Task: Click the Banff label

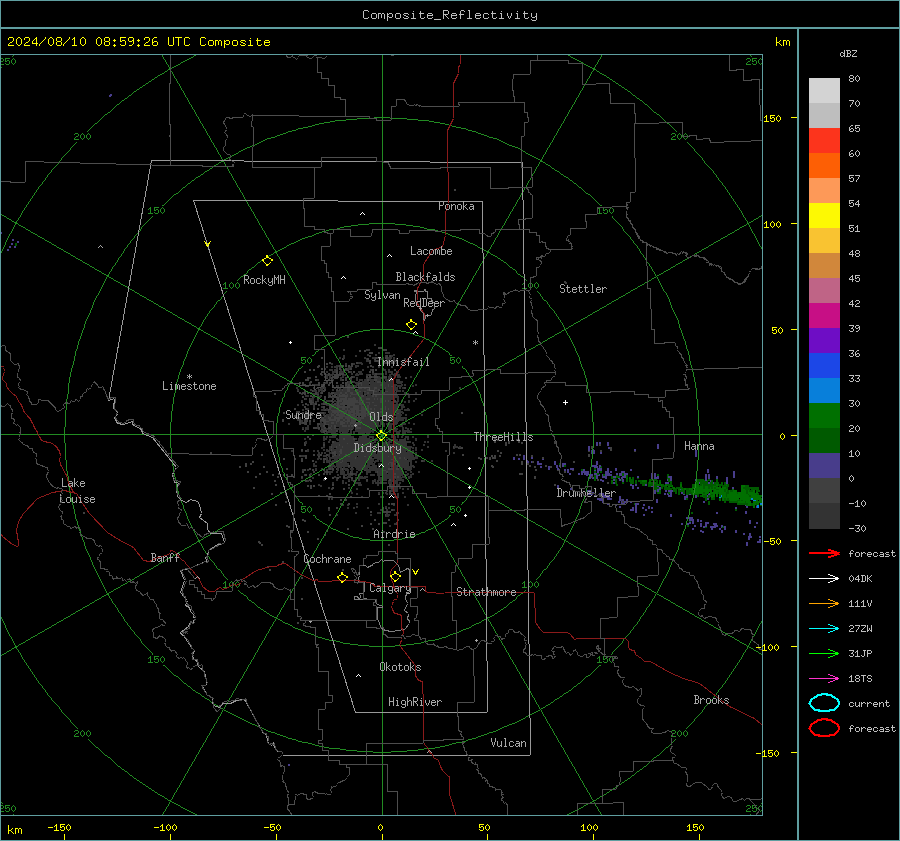Action: point(165,558)
